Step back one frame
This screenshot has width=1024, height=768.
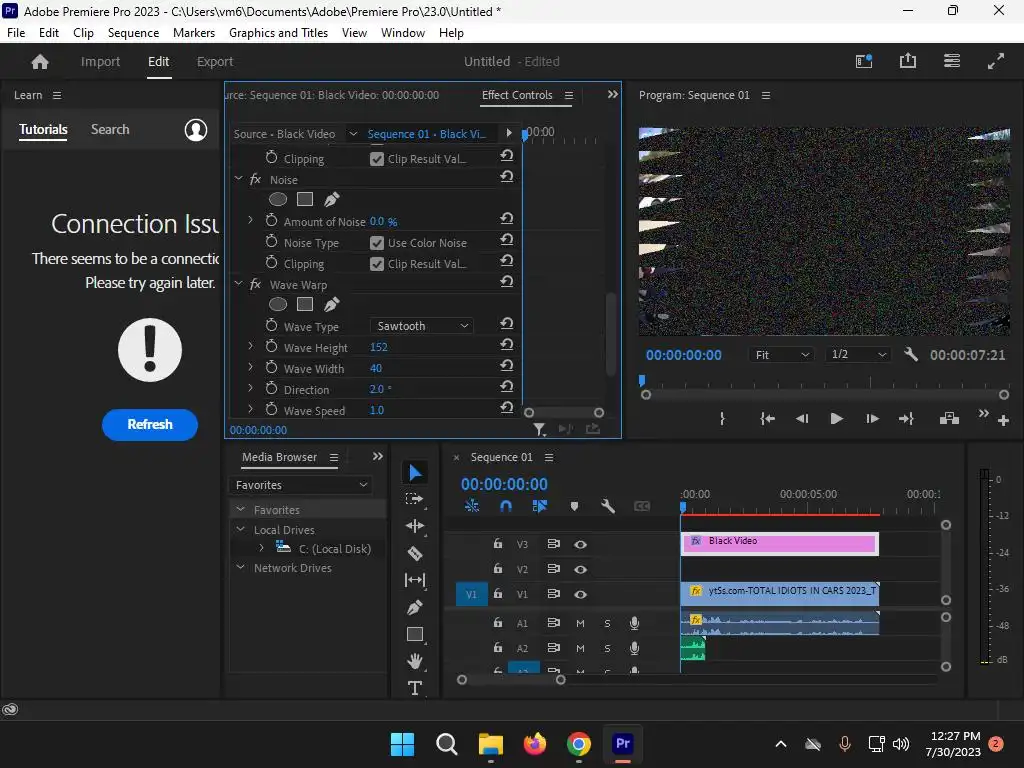pos(802,419)
